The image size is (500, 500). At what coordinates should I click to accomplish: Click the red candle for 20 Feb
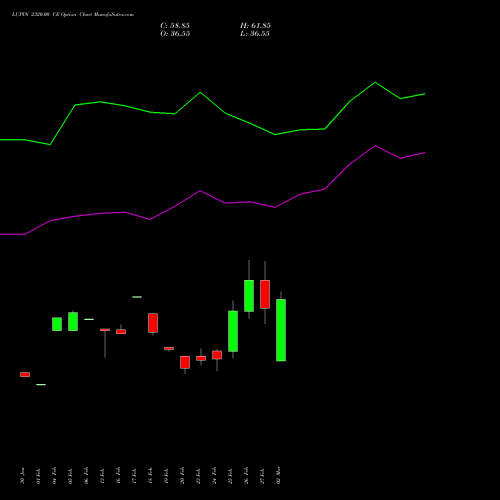click(x=185, y=362)
